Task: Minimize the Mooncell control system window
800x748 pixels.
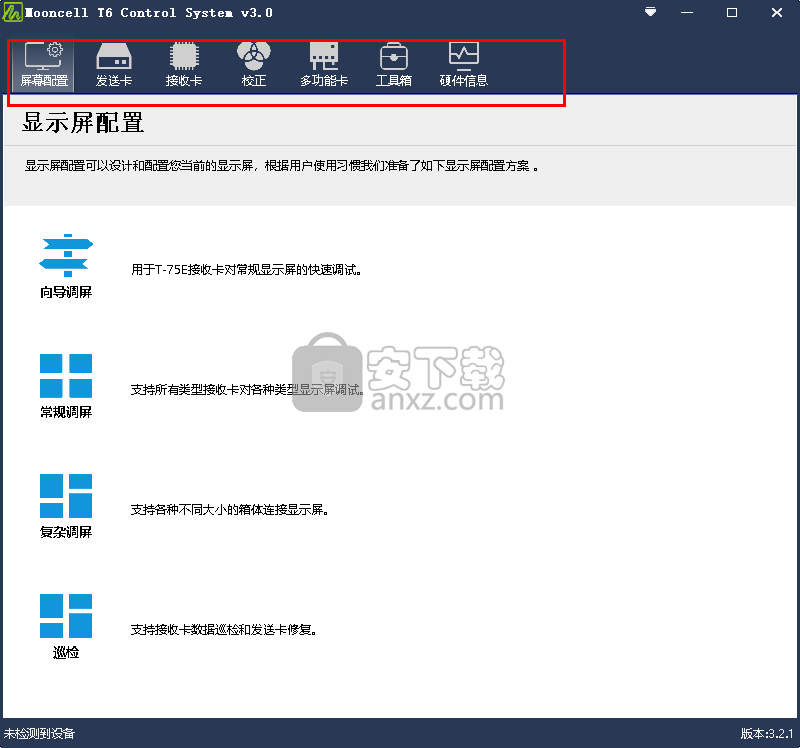Action: tap(687, 13)
